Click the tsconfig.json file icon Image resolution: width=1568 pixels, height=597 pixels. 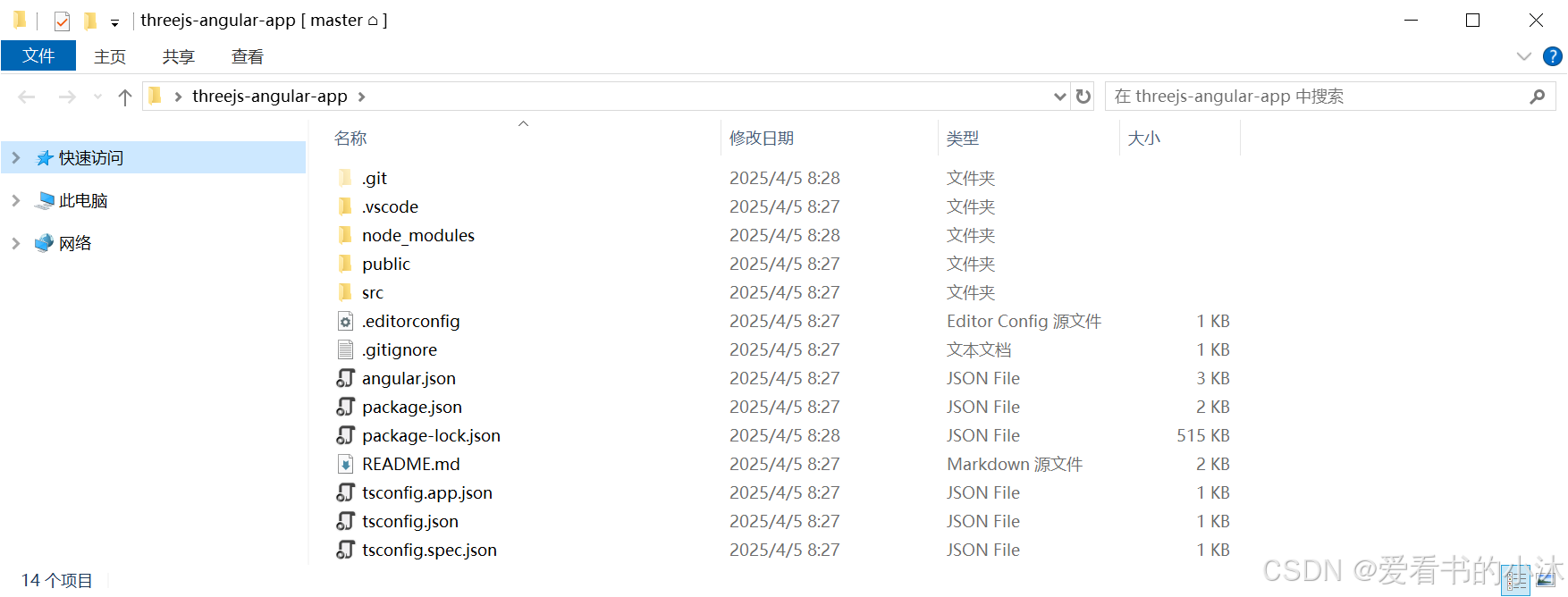(x=345, y=521)
